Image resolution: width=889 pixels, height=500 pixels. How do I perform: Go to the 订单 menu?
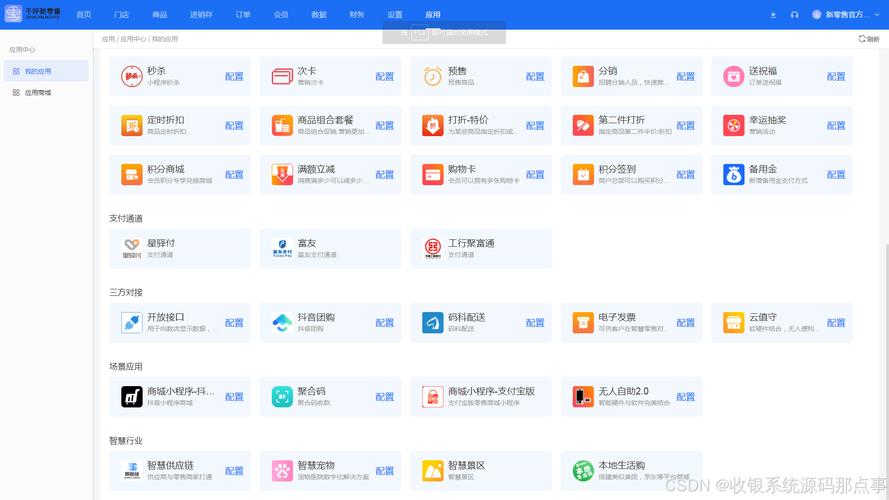pyautogui.click(x=243, y=15)
